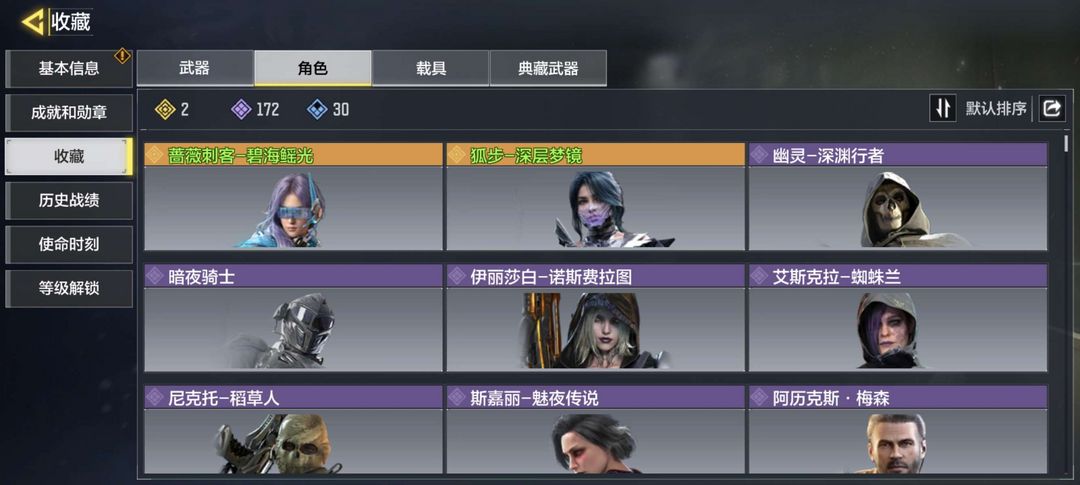Open the 幽灵-深渊行者 skull character card

coord(898,196)
